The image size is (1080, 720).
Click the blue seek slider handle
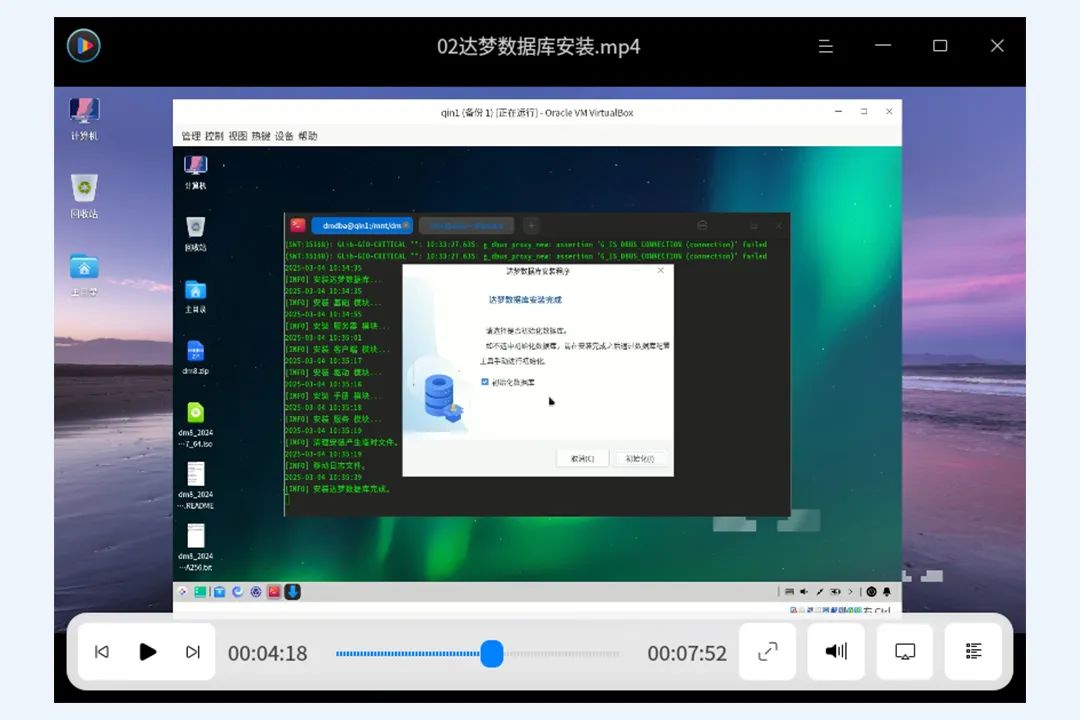[492, 653]
